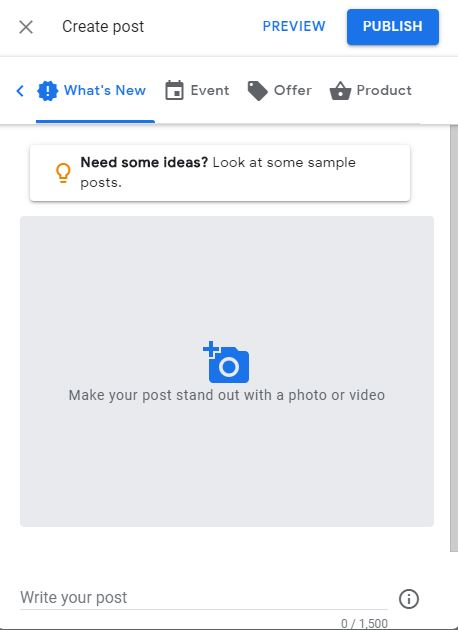Switch to the Product tab
The width and height of the screenshot is (458, 630).
(370, 91)
